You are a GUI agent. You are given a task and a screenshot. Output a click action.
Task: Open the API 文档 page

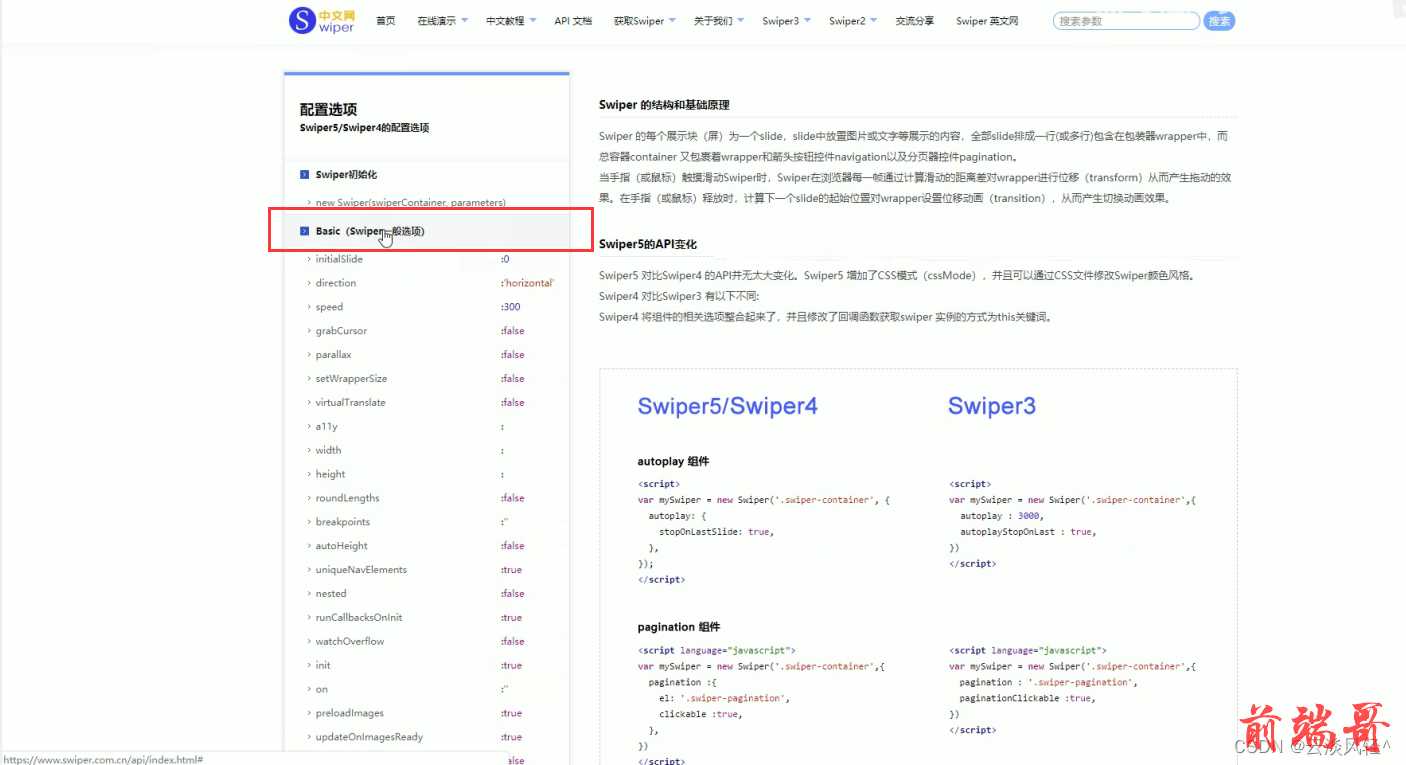[573, 21]
